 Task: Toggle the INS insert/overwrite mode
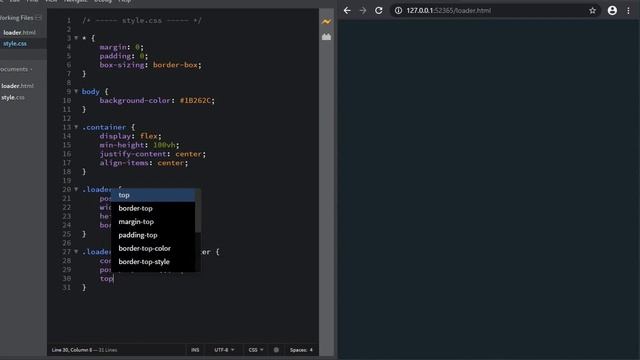point(195,350)
